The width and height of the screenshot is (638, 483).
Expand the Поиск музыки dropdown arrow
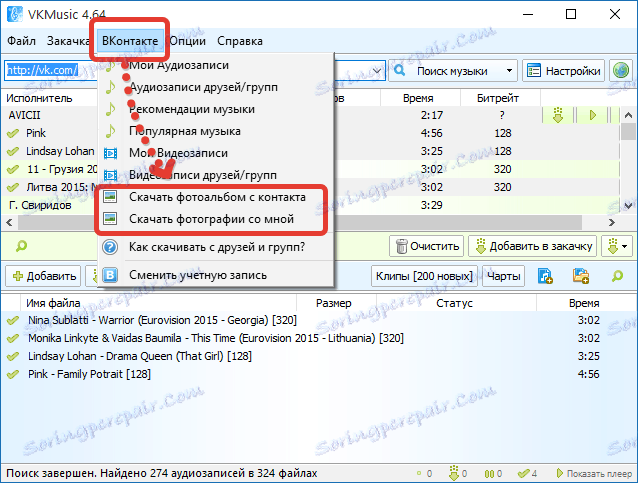pyautogui.click(x=509, y=71)
